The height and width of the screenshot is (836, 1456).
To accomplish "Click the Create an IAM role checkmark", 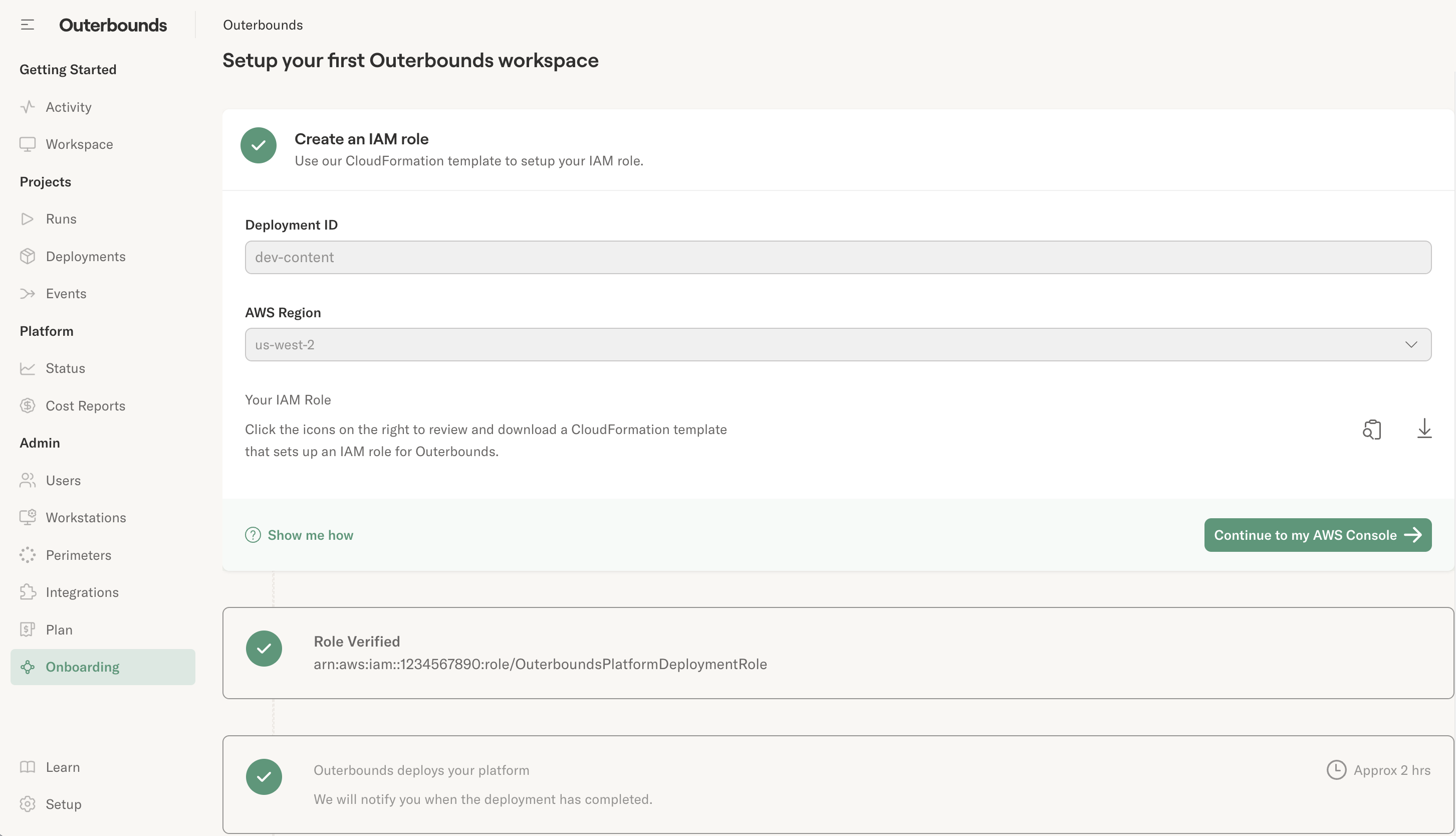I will point(258,145).
